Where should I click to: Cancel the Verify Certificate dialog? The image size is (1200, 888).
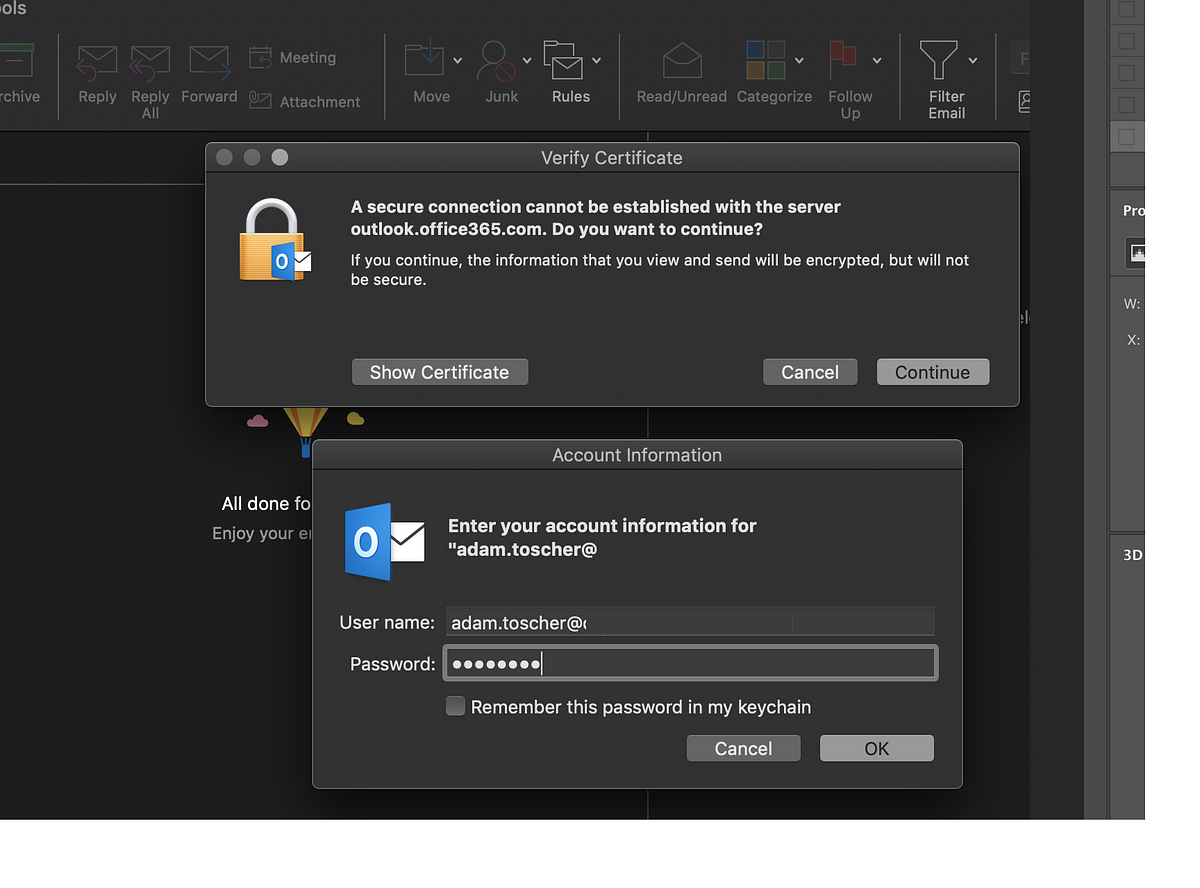click(810, 372)
